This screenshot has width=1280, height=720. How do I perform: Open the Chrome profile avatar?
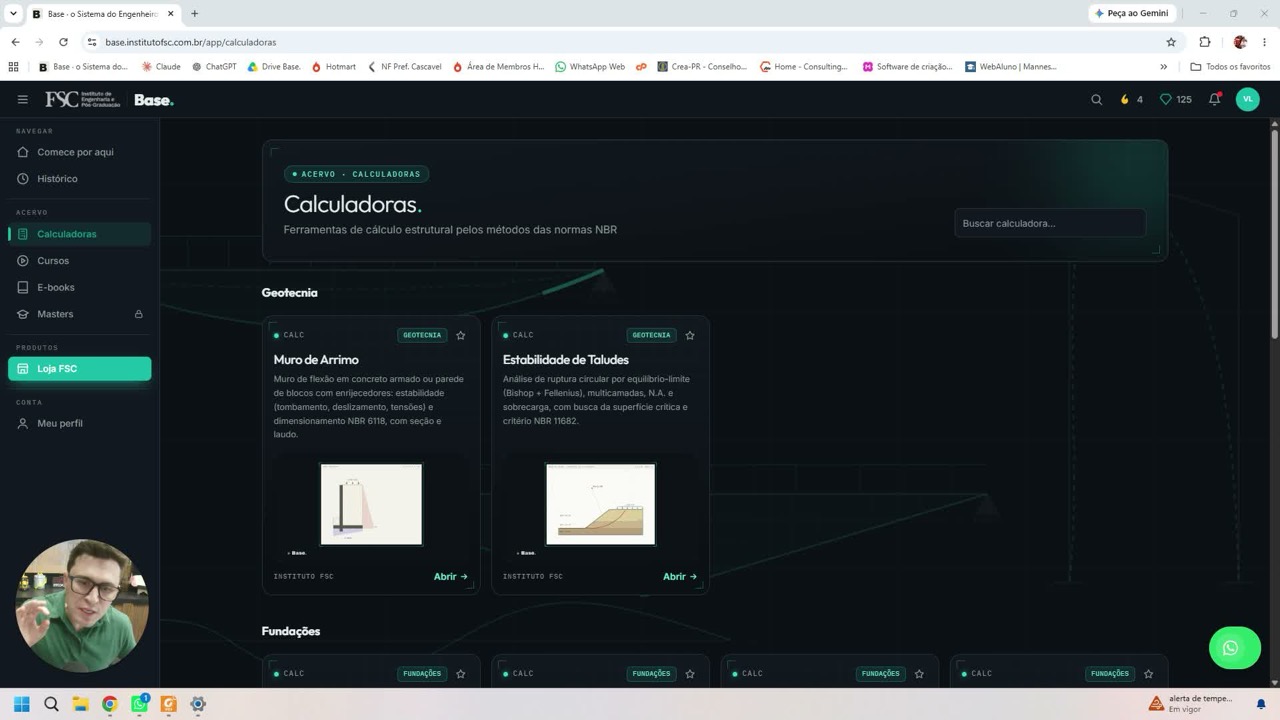[1240, 42]
